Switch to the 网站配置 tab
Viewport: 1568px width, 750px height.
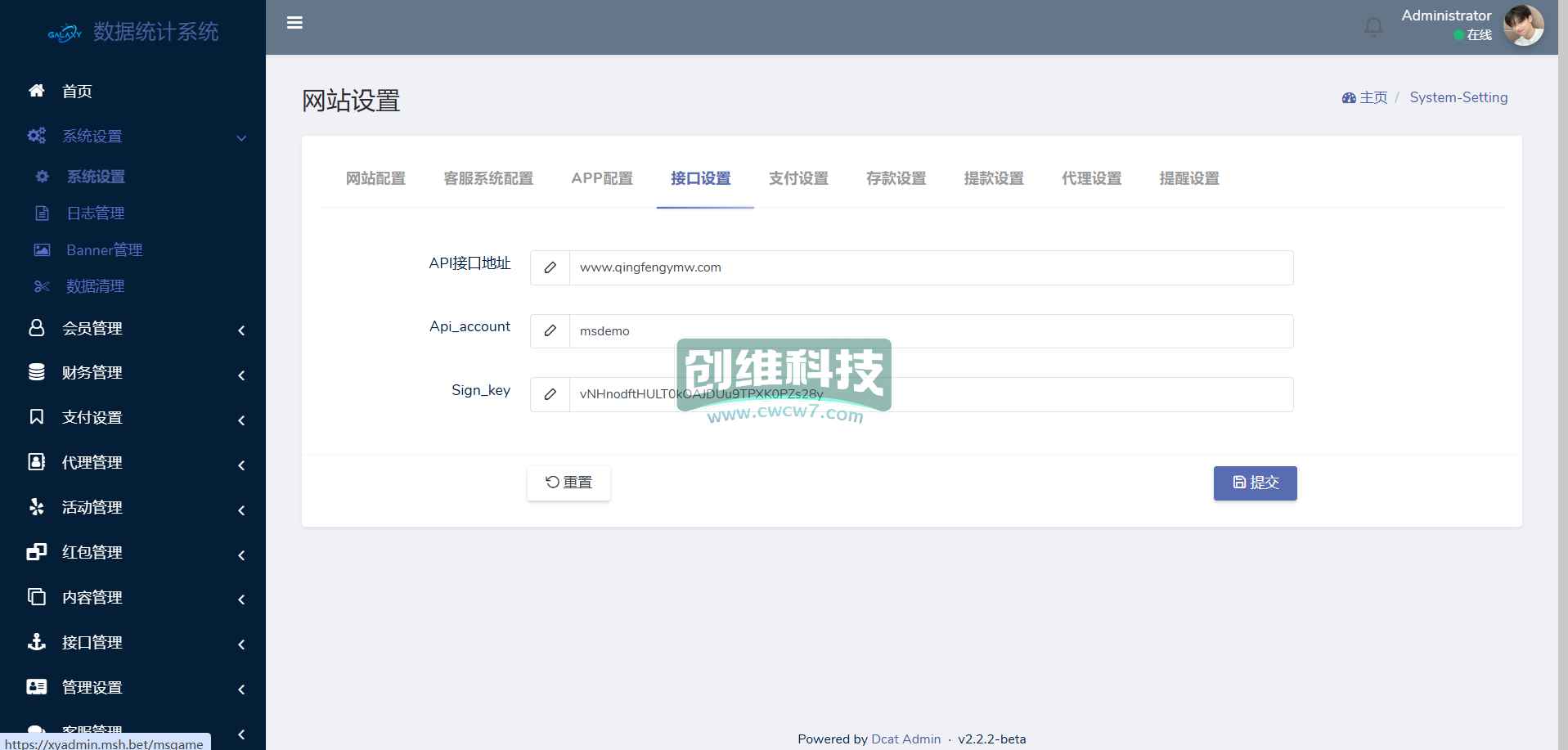pyautogui.click(x=375, y=178)
